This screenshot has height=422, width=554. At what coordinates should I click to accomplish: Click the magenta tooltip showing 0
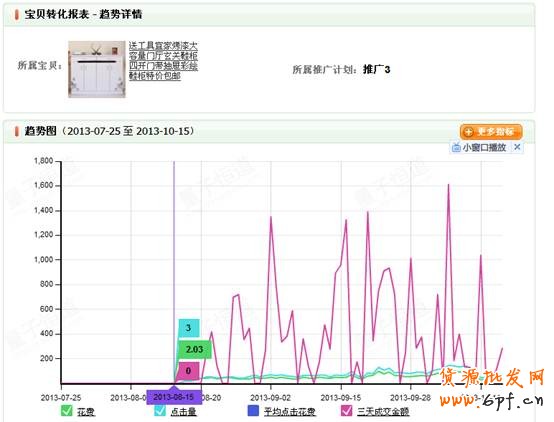[188, 371]
